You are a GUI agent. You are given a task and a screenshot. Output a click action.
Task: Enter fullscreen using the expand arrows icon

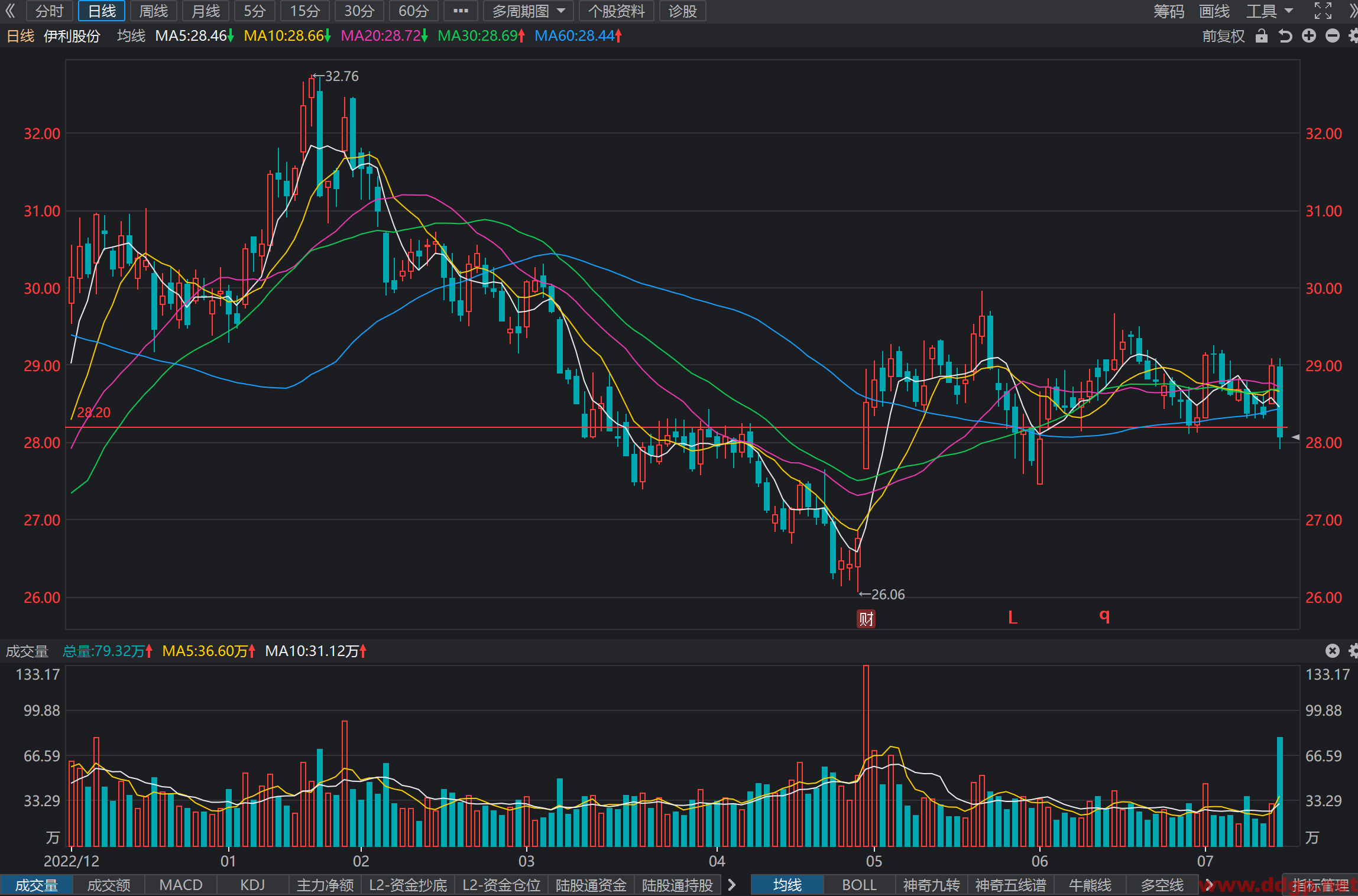[x=1323, y=11]
